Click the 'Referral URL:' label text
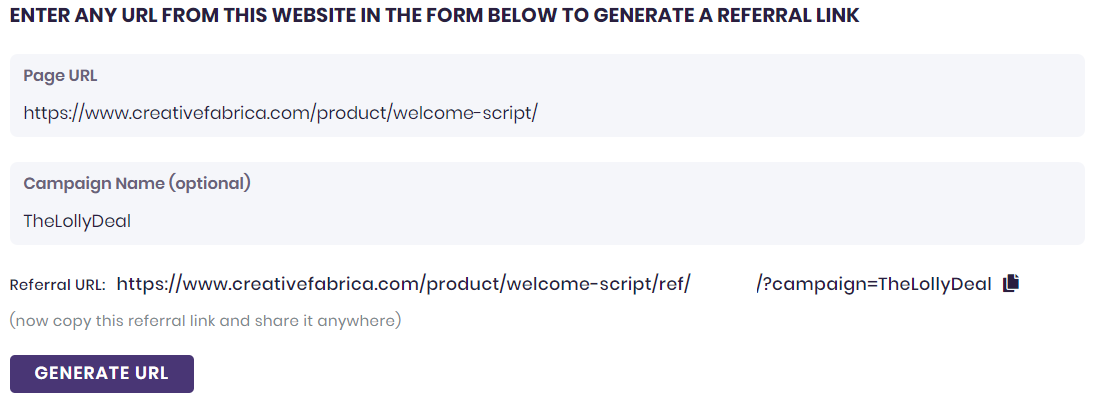 [x=57, y=285]
